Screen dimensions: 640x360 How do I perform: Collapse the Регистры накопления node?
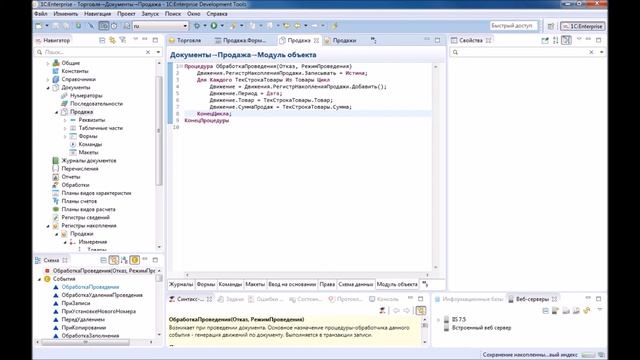tap(48, 226)
